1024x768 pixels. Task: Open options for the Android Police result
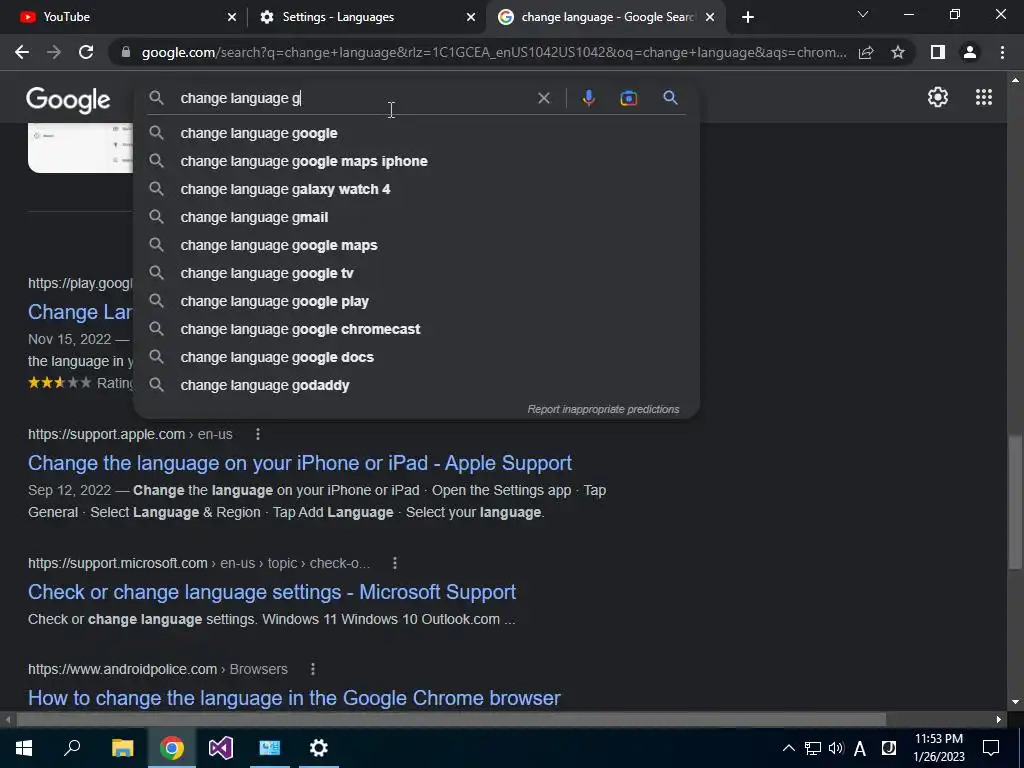(313, 669)
